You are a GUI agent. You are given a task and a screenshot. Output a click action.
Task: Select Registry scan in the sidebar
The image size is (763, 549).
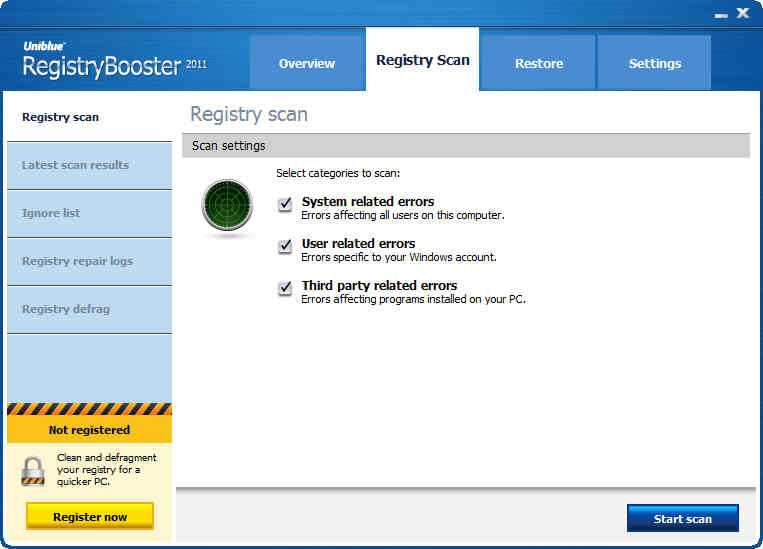[90, 117]
